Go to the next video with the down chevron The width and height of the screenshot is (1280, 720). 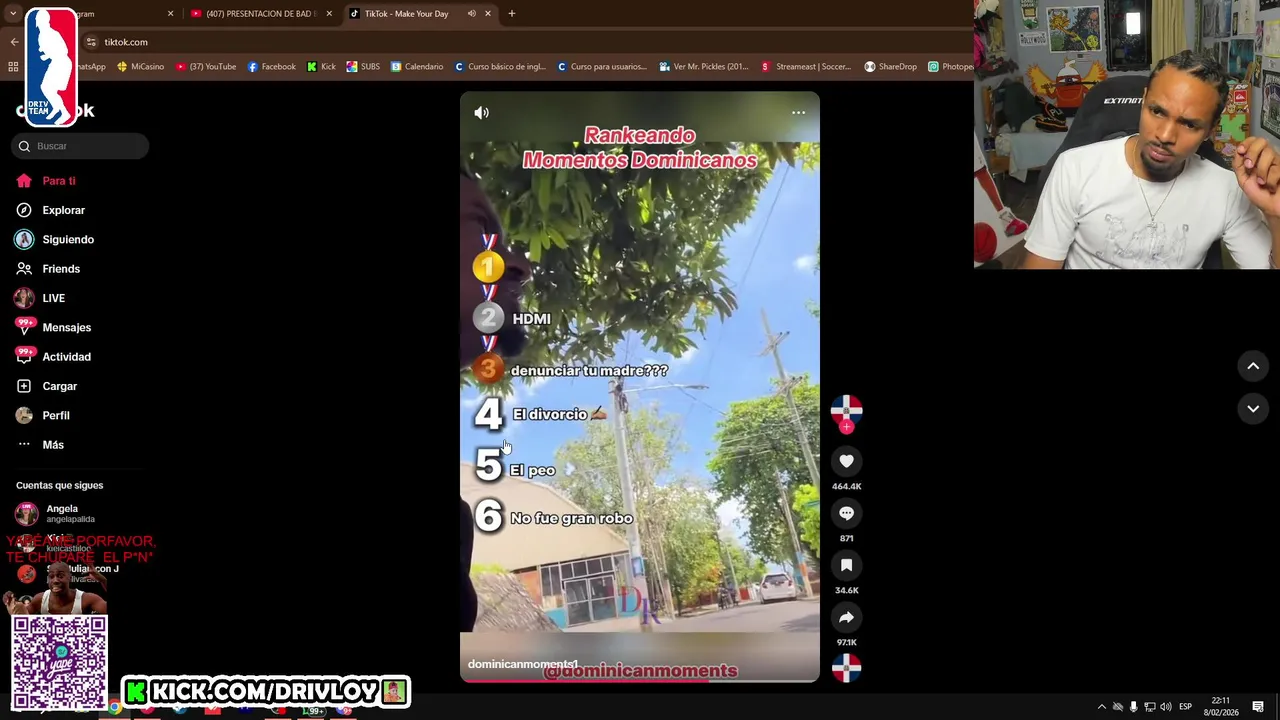1253,408
